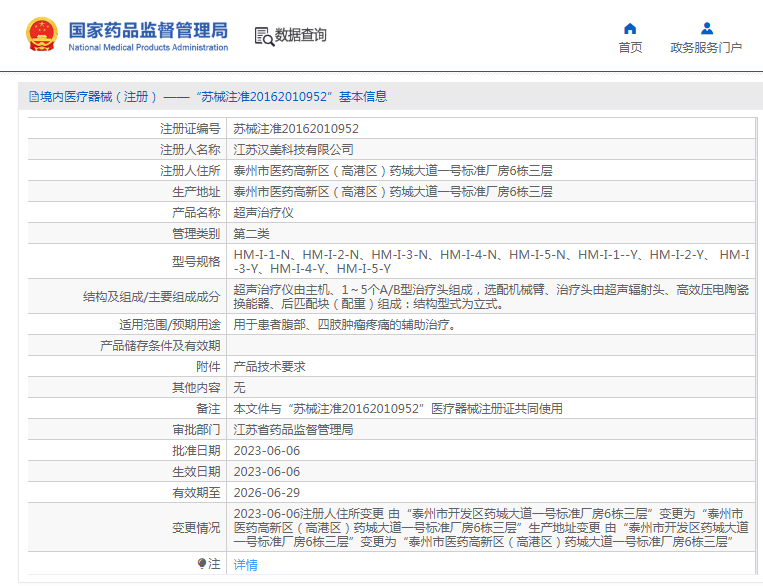
Task: Select product name 超声治疗仪
Action: (263, 212)
